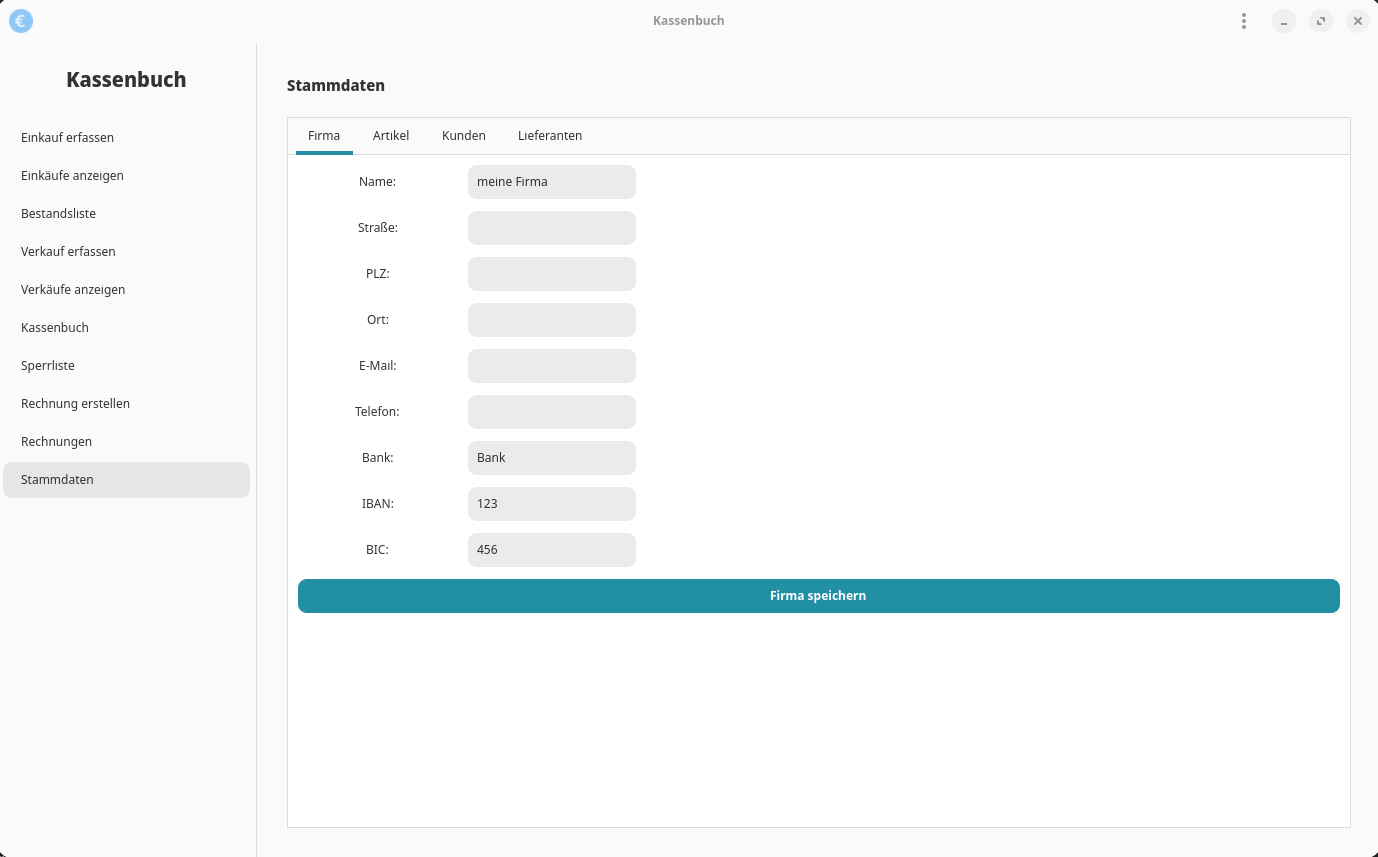Click the PLZ input field

pos(551,274)
